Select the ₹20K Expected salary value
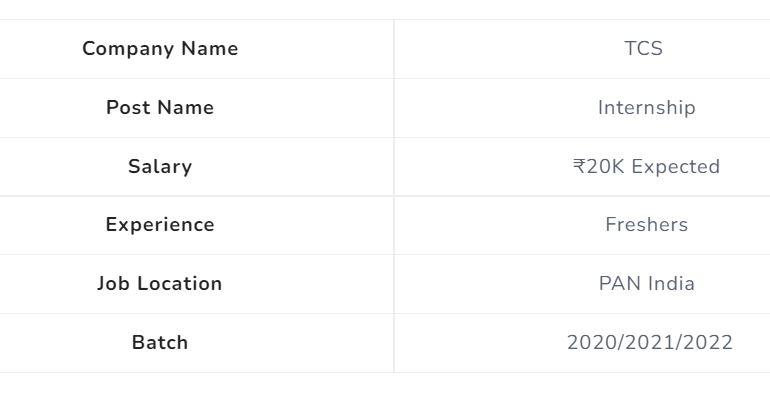 [646, 167]
